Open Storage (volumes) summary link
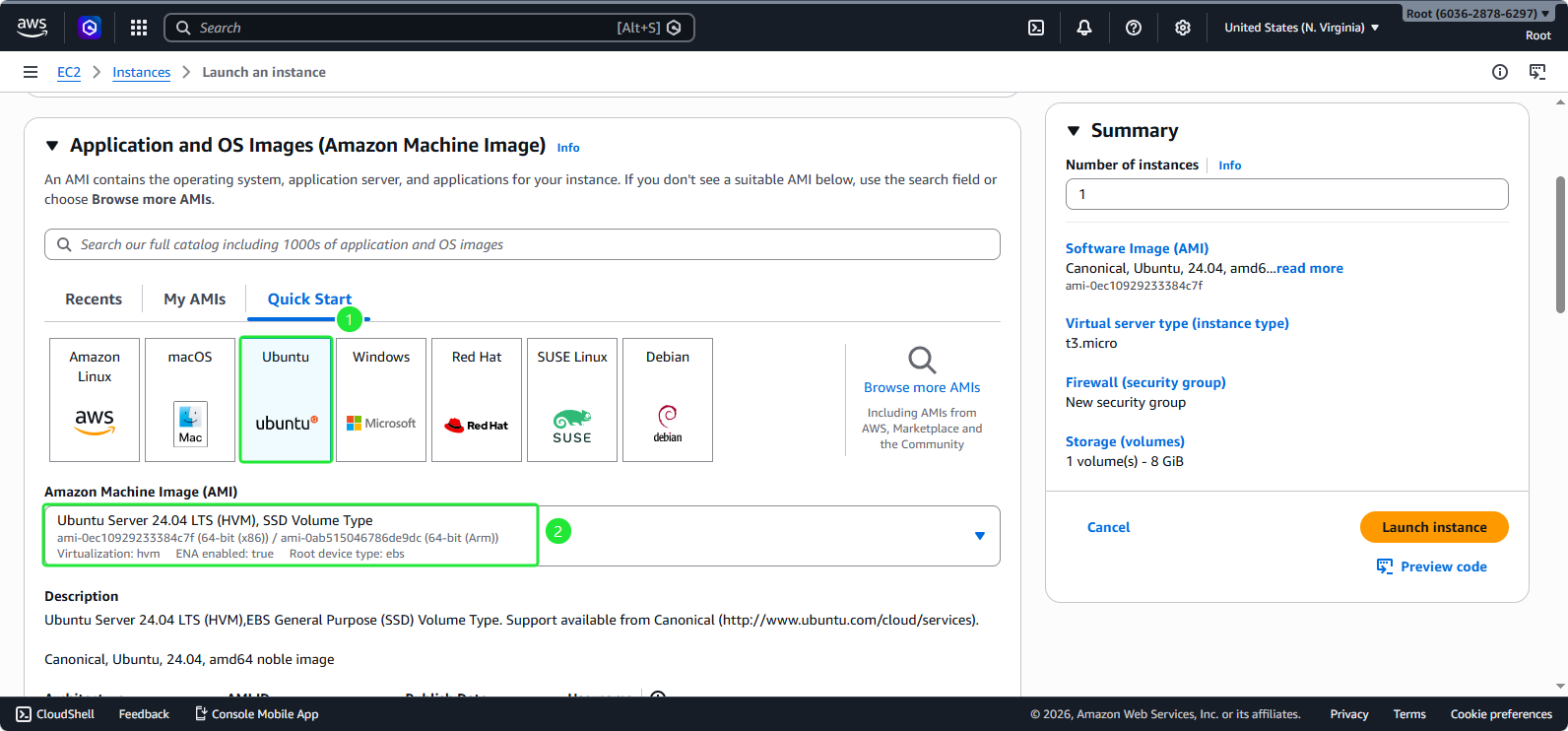 tap(1125, 441)
